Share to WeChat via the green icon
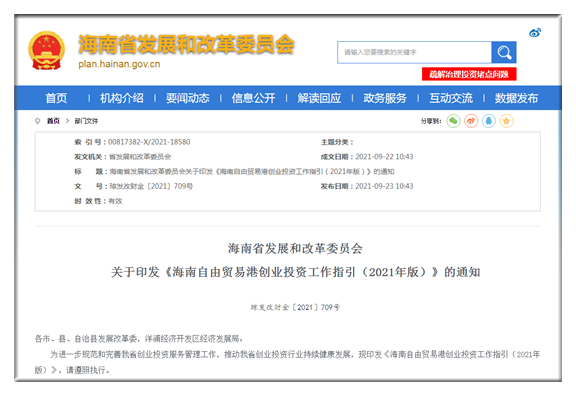Image resolution: width=576 pixels, height=396 pixels. [x=453, y=121]
